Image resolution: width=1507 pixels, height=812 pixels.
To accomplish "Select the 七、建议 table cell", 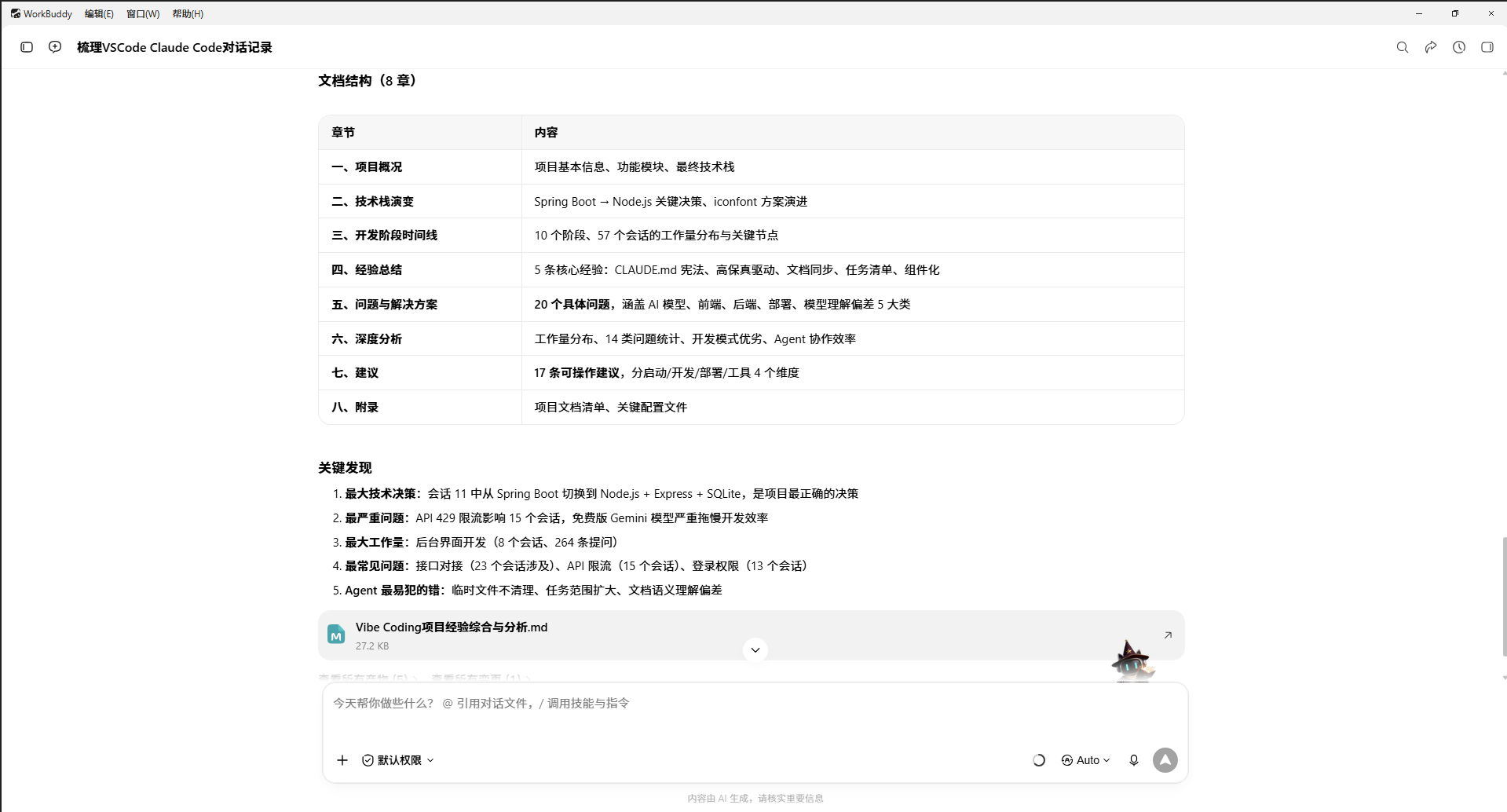I will tap(420, 373).
